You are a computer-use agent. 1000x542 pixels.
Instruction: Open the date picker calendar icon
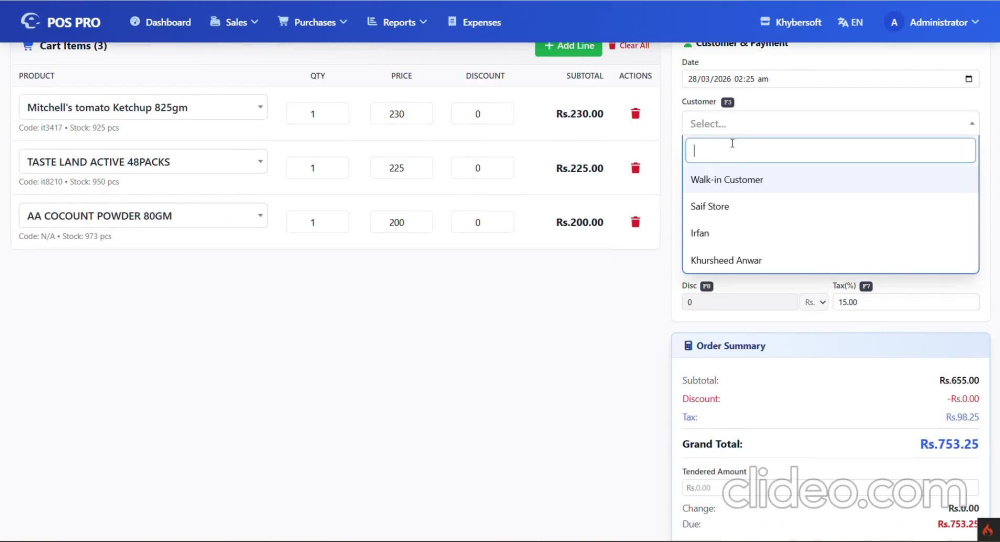tap(968, 79)
